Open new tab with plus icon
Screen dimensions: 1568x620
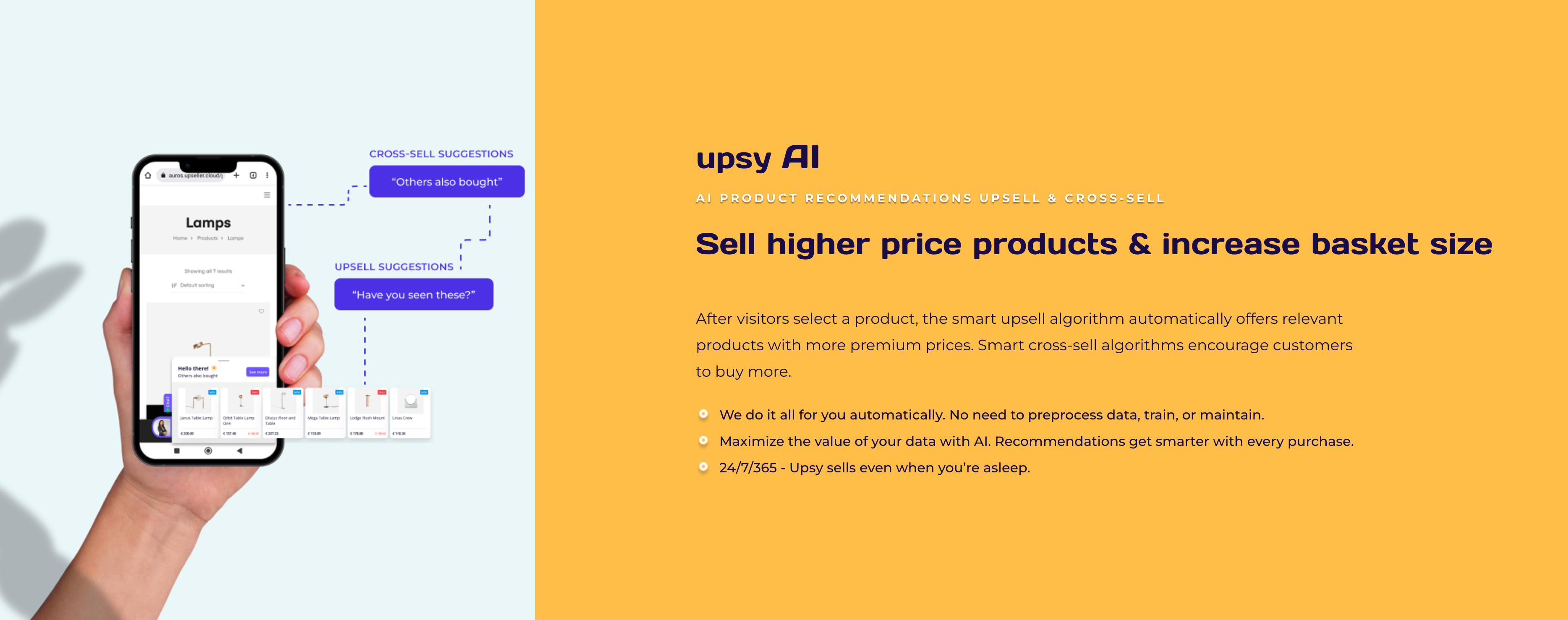point(237,175)
